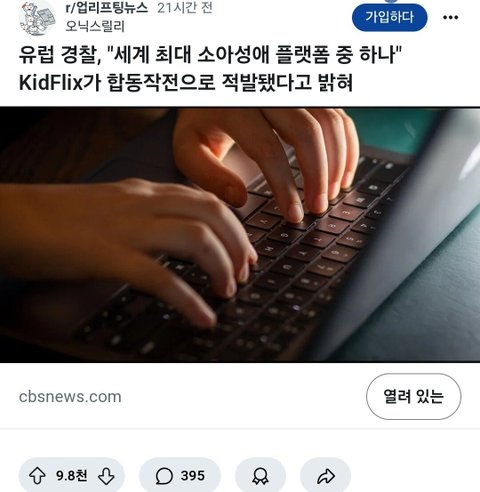
Task: Click the blank card area beside cbsnews.com
Action: [243, 397]
